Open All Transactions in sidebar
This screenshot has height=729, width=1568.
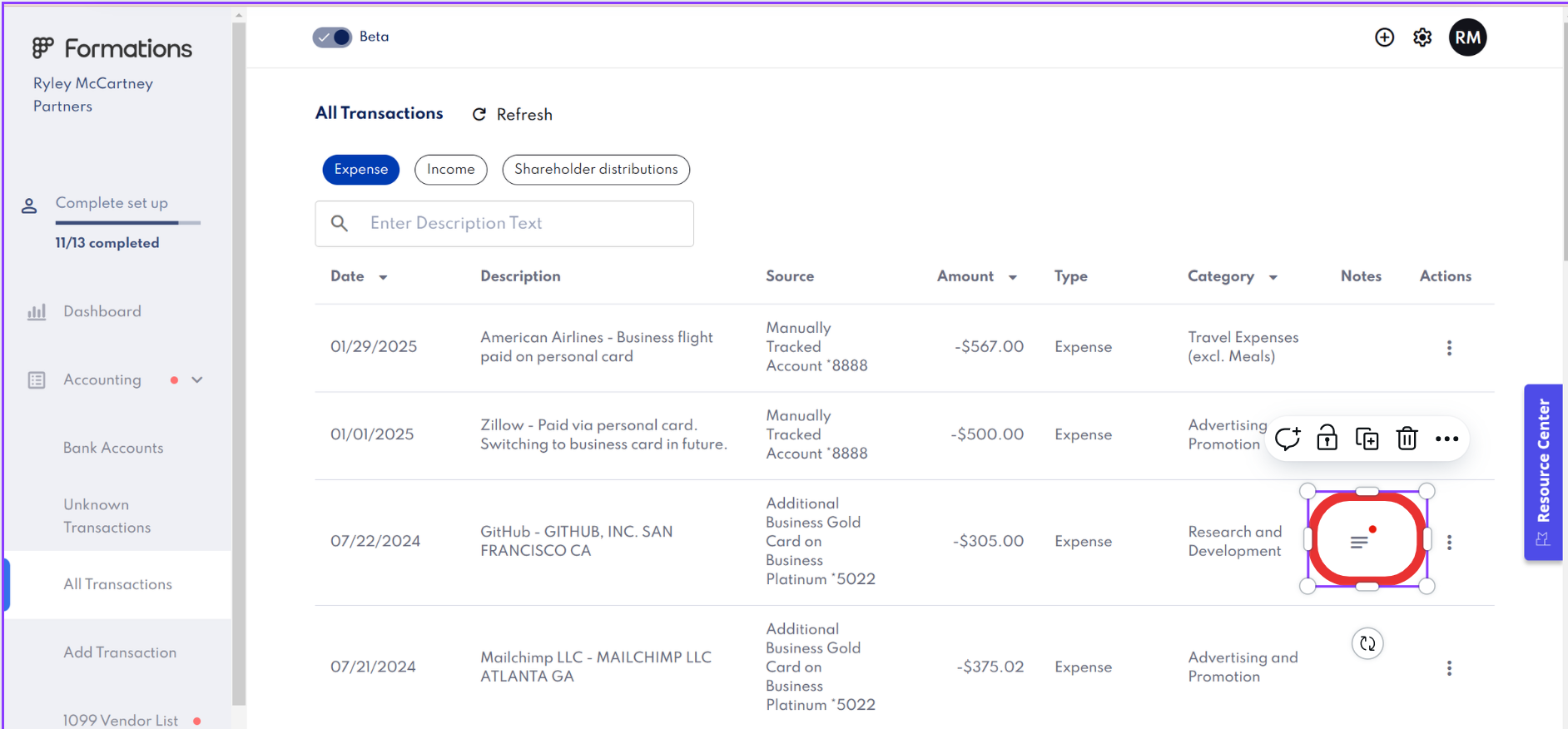118,584
